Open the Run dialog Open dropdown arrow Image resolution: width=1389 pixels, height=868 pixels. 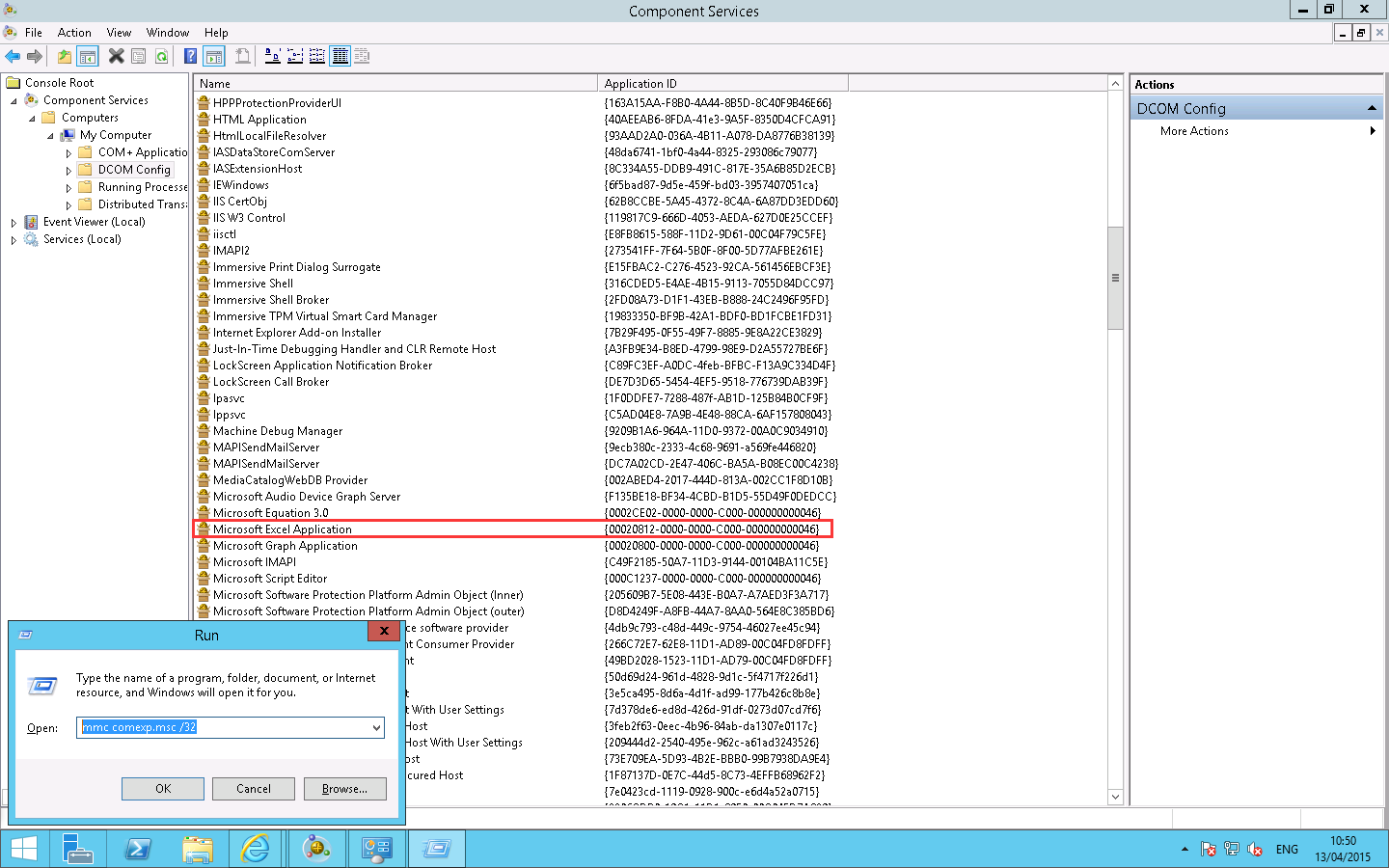[376, 727]
